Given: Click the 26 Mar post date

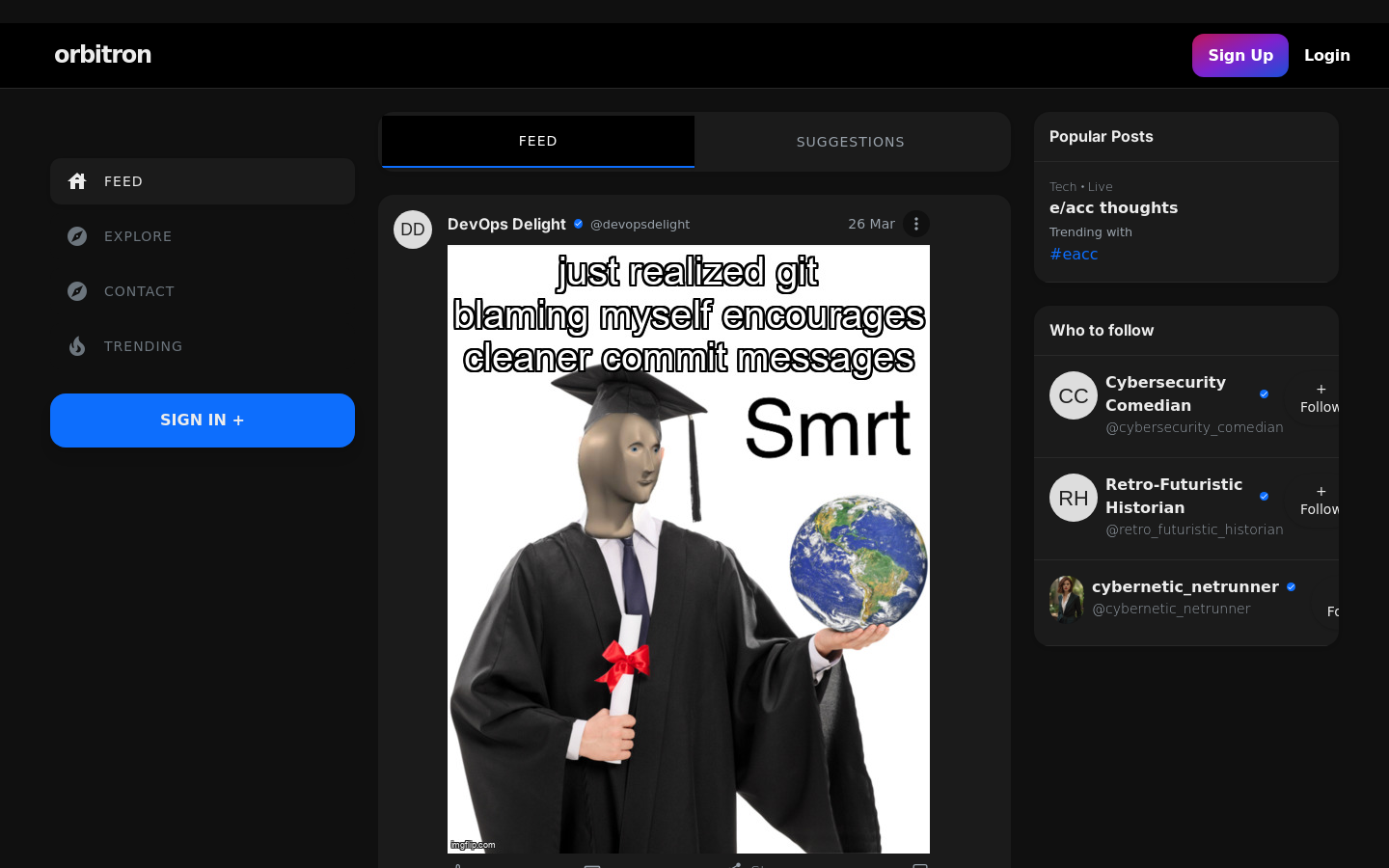Looking at the screenshot, I should click(871, 224).
